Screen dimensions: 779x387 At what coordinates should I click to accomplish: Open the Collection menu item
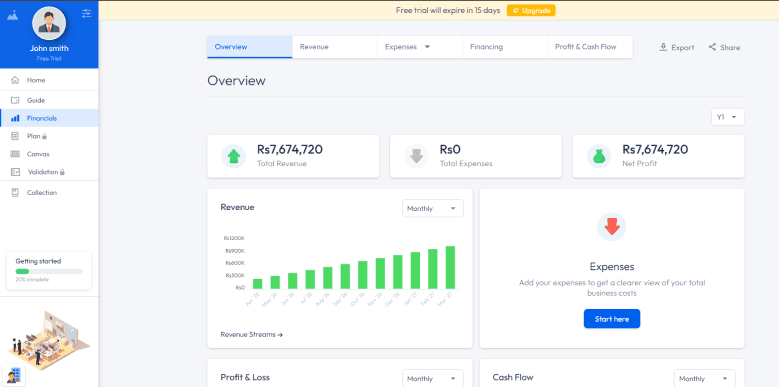point(49,192)
